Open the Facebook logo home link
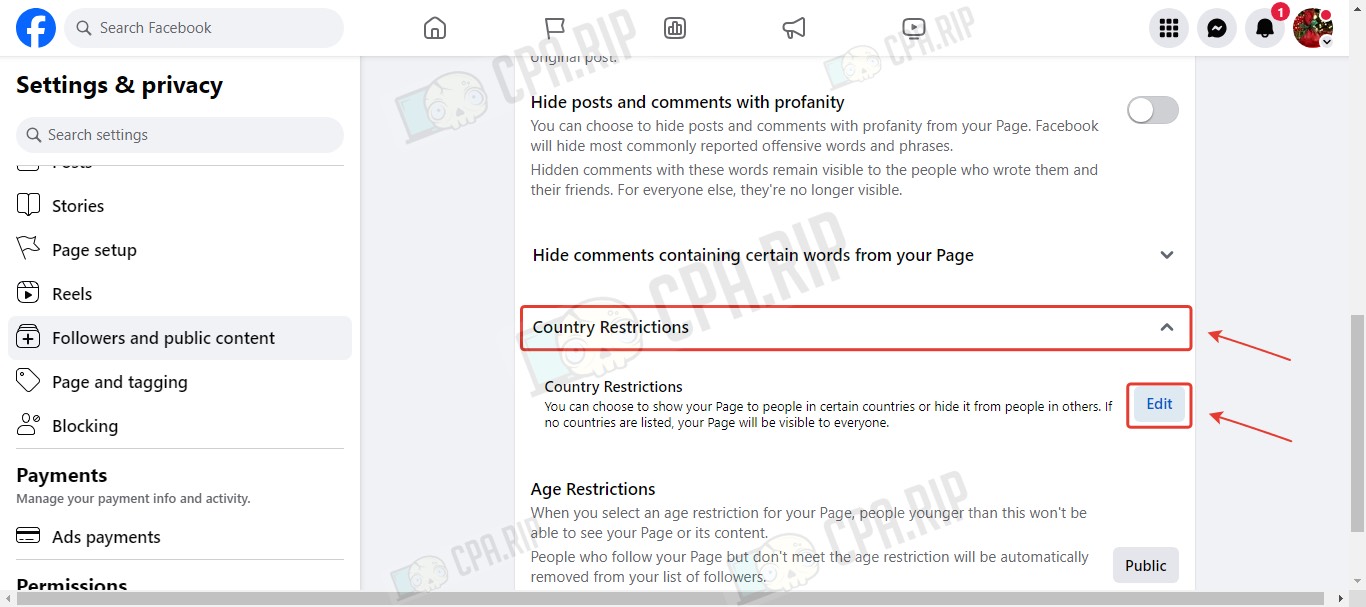Viewport: 1366px width, 607px height. [x=36, y=28]
